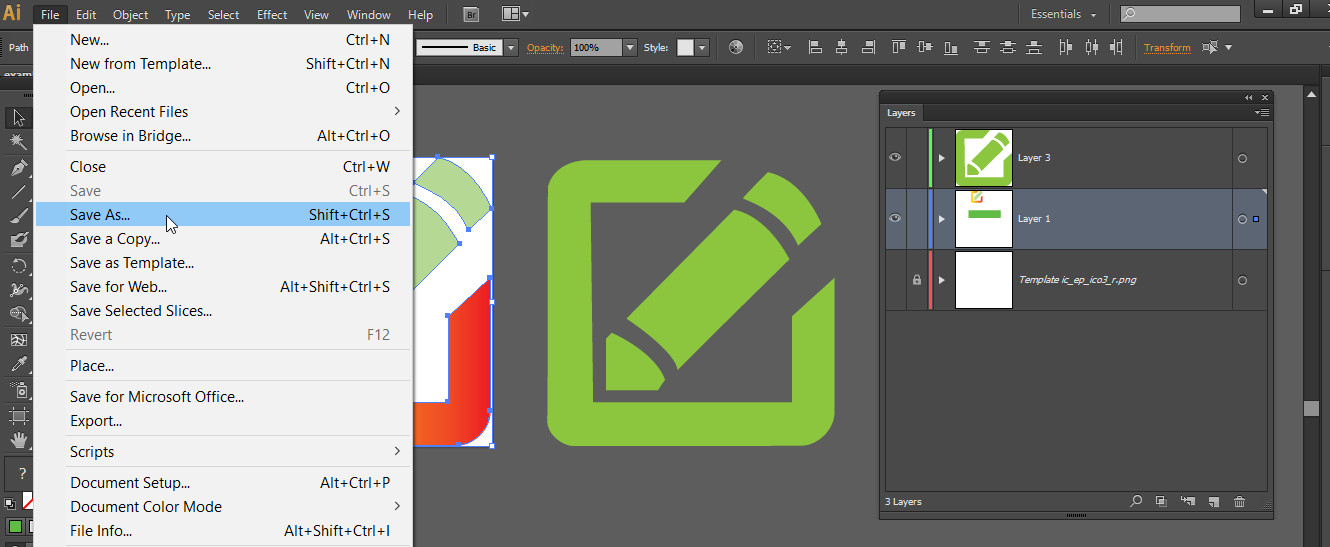Click Horizontal Align Center icon
Image resolution: width=1330 pixels, height=547 pixels.
[x=841, y=47]
